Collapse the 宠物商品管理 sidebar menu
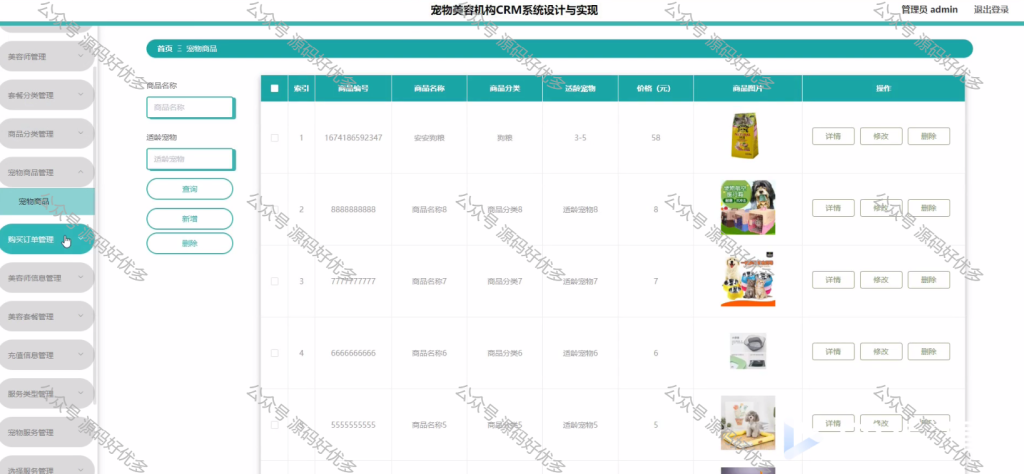 46,172
